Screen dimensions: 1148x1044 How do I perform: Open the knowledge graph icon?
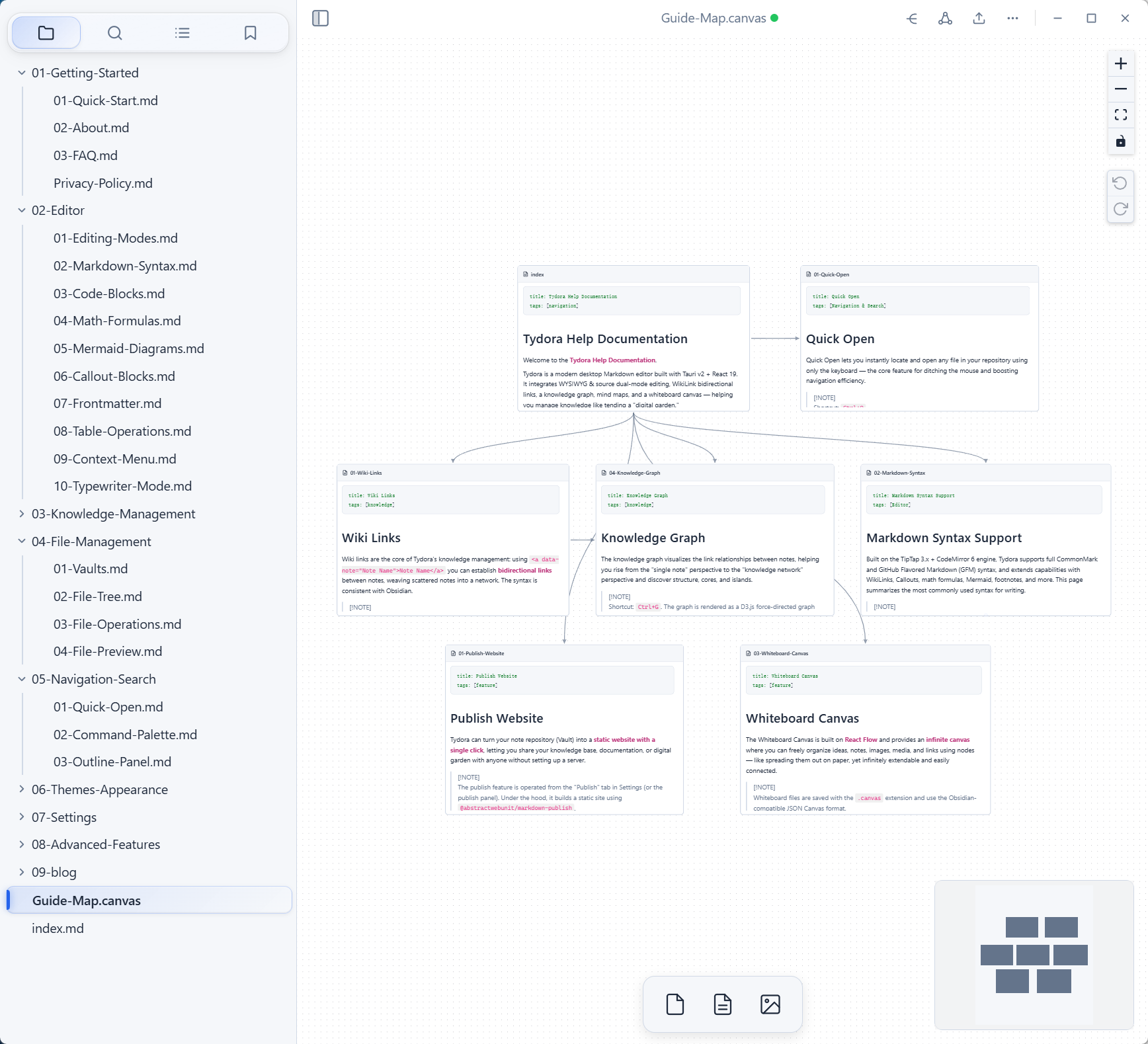(946, 19)
